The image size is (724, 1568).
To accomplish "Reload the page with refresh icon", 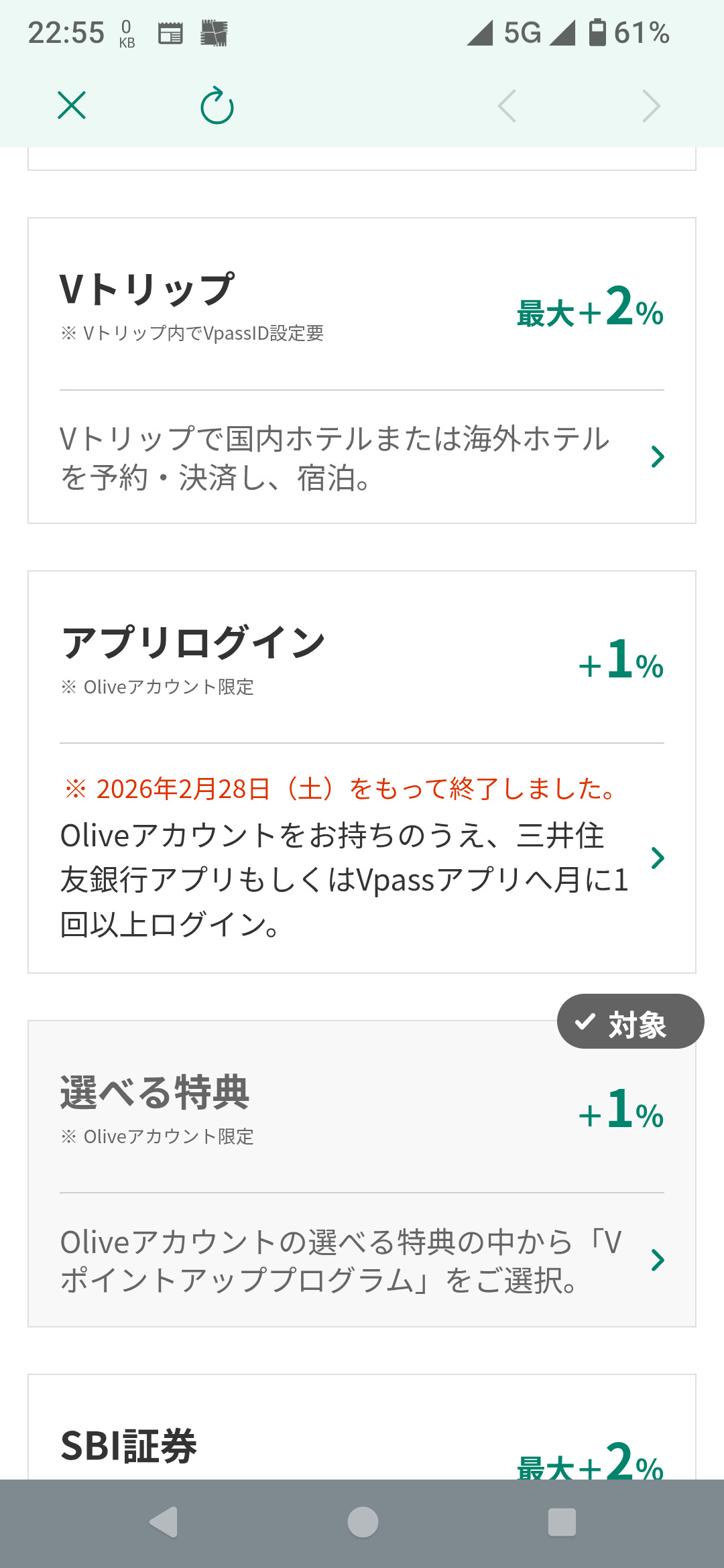I will coord(217,106).
